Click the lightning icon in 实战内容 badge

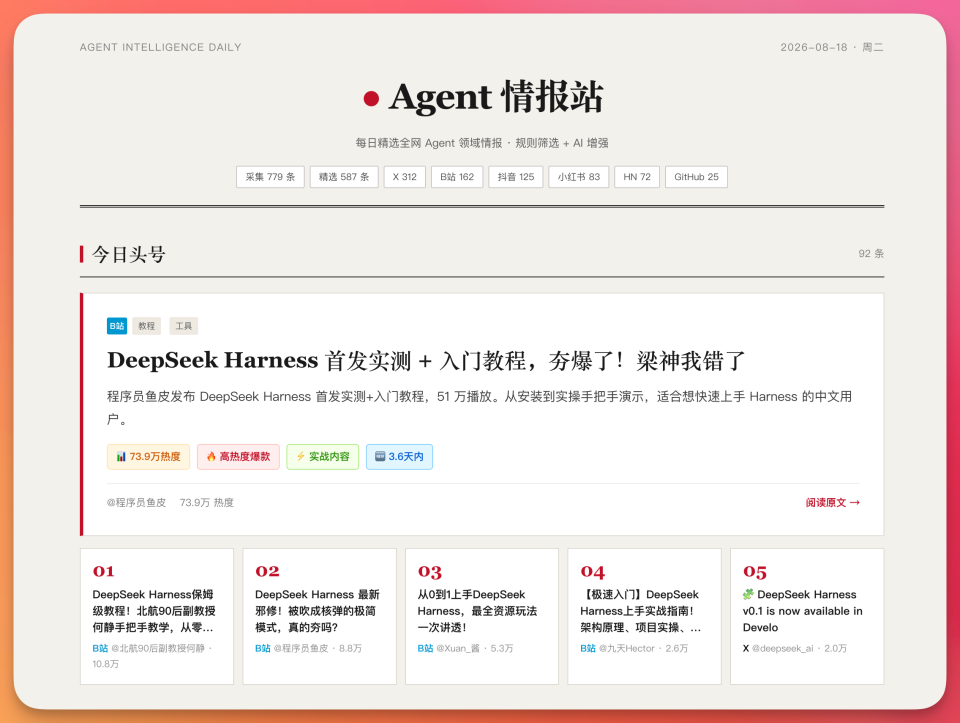coord(301,457)
